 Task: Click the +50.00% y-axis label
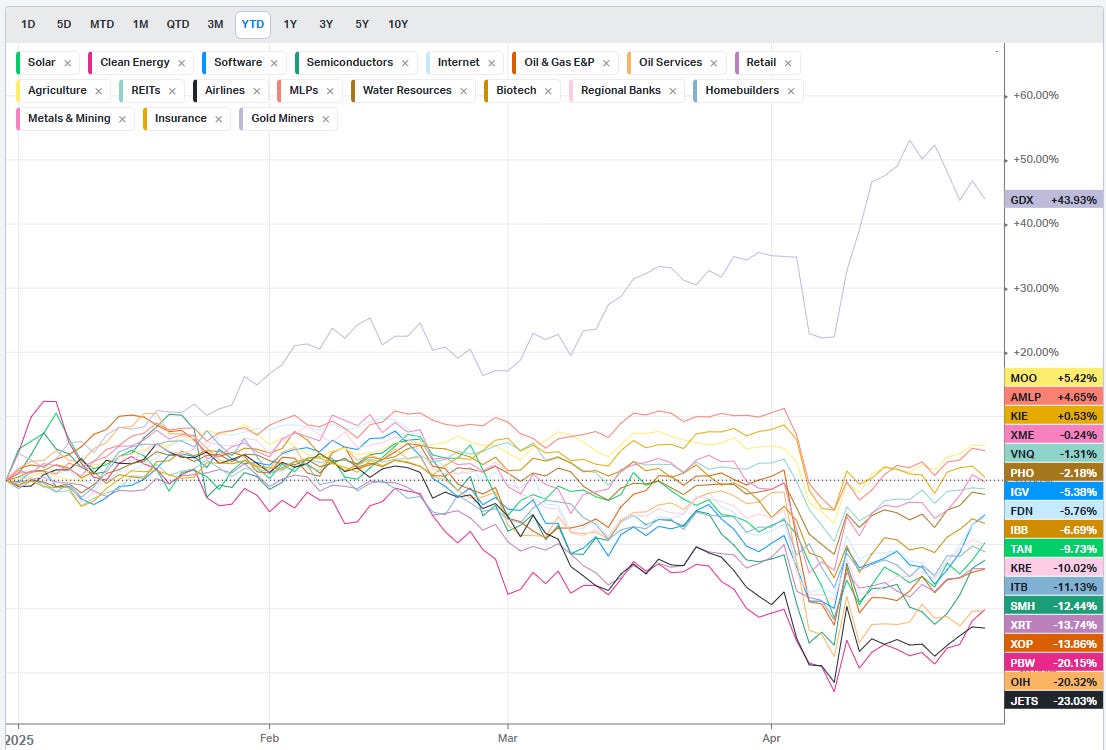1035,159
